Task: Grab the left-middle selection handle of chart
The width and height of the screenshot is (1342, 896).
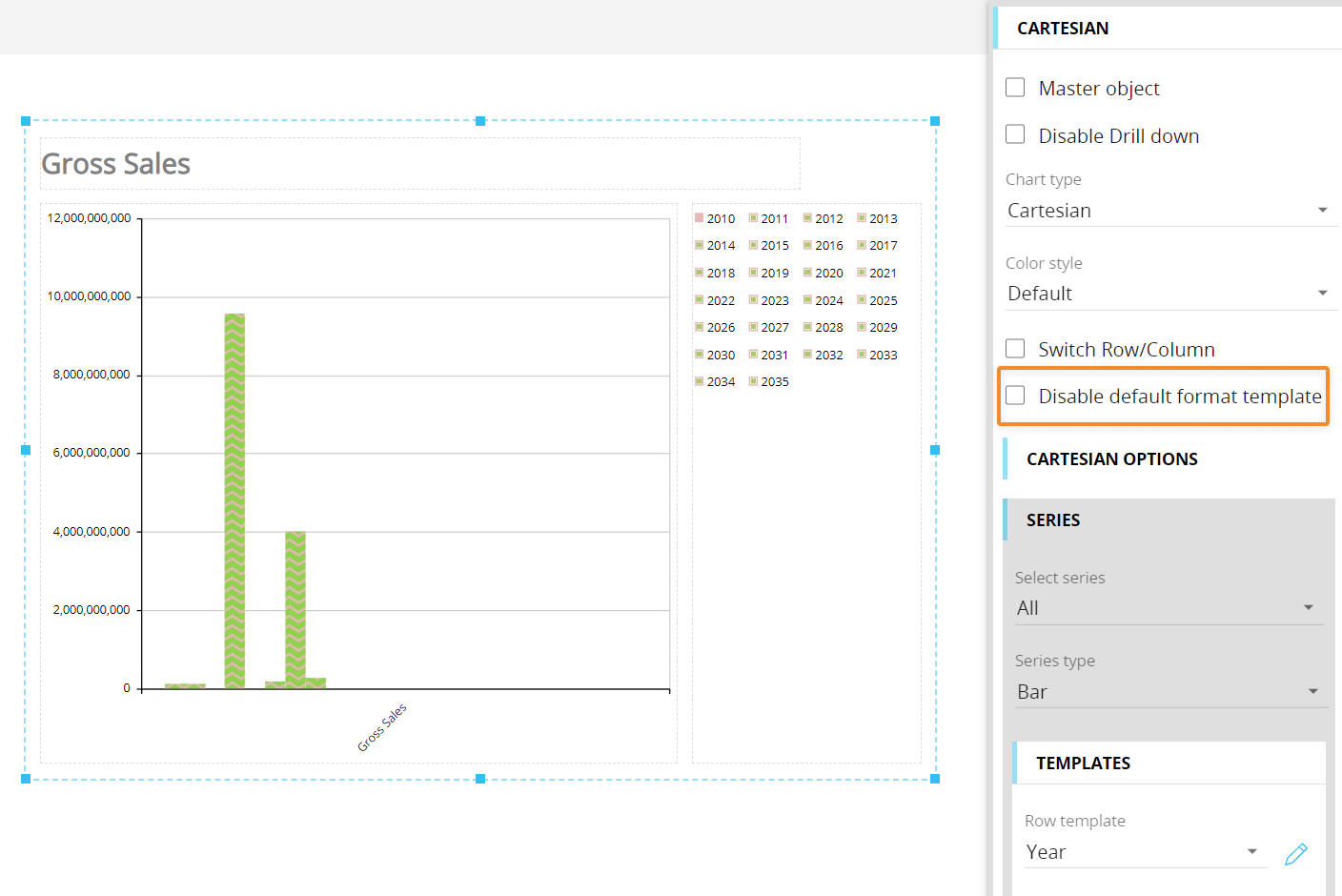Action: coord(26,450)
